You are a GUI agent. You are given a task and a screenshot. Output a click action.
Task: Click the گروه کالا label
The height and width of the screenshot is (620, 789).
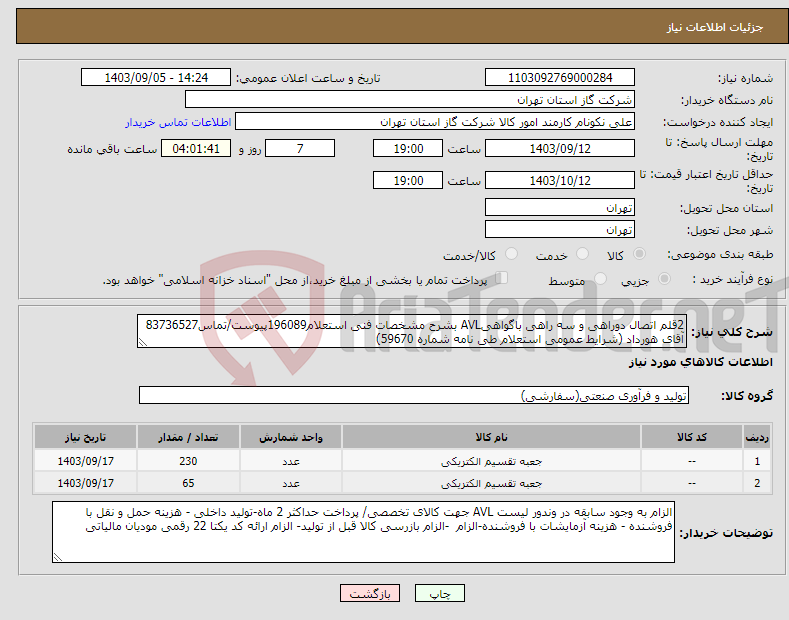click(747, 396)
